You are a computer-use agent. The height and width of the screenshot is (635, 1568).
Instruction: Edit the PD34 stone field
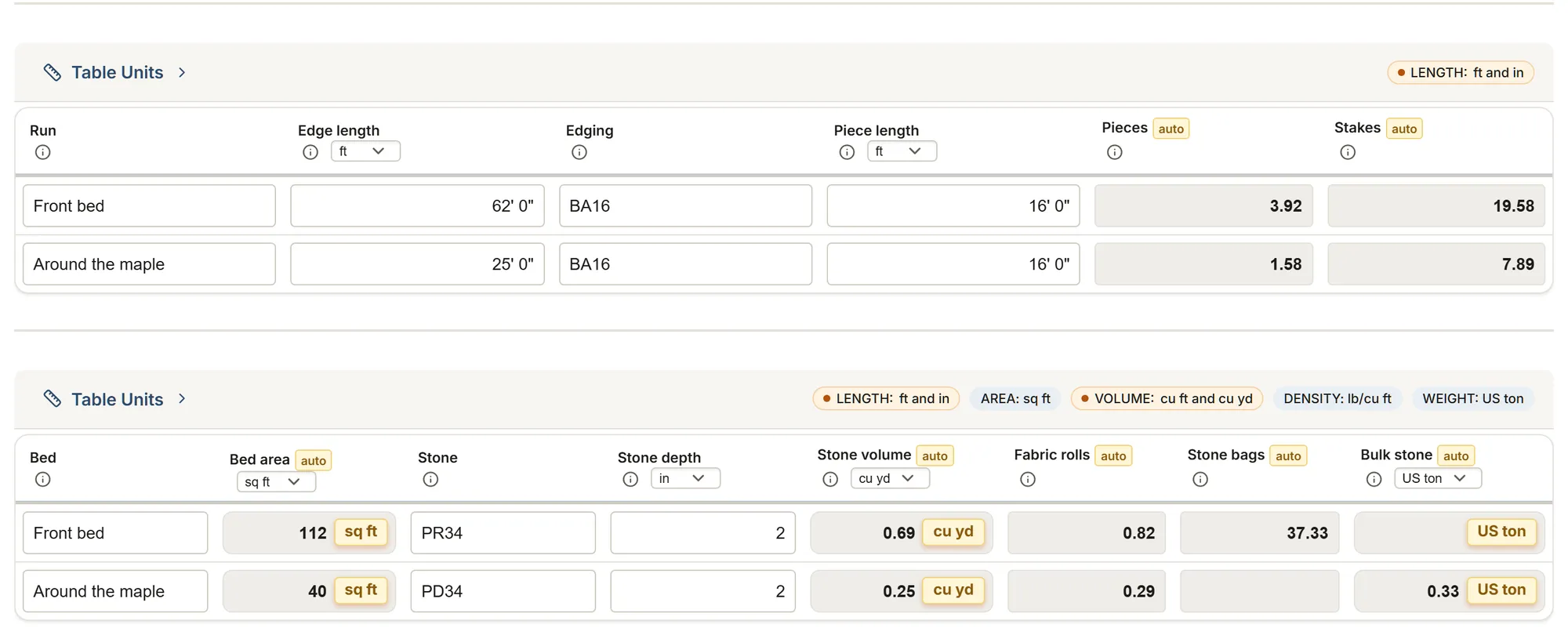click(x=503, y=591)
